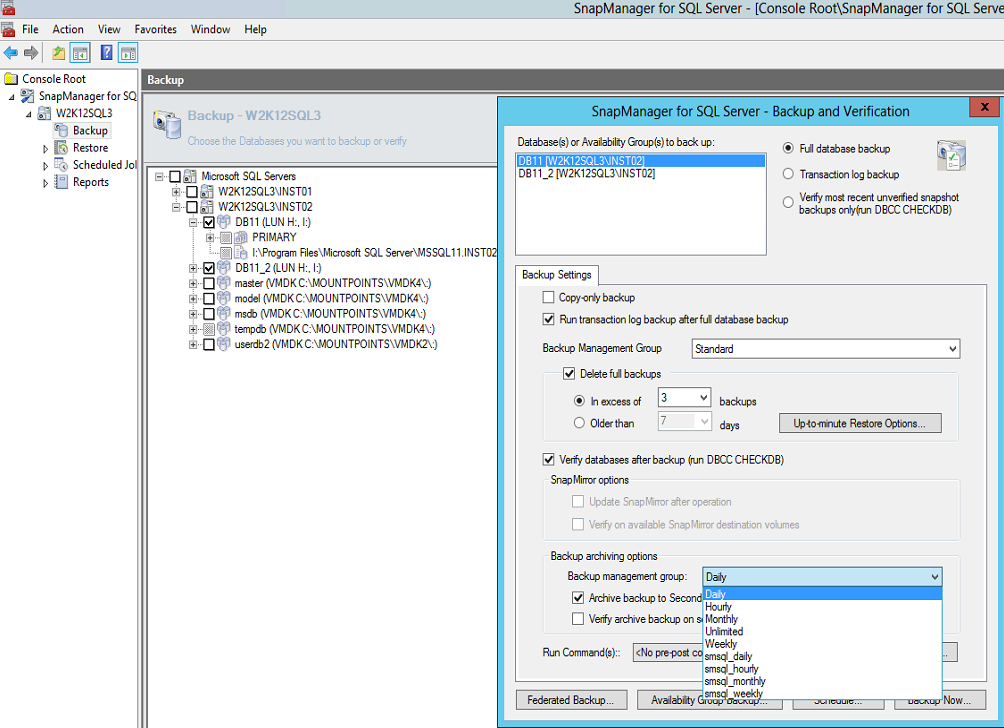1004x728 pixels.
Task: Click the Up-to-minute Restore Options button
Action: 859,423
